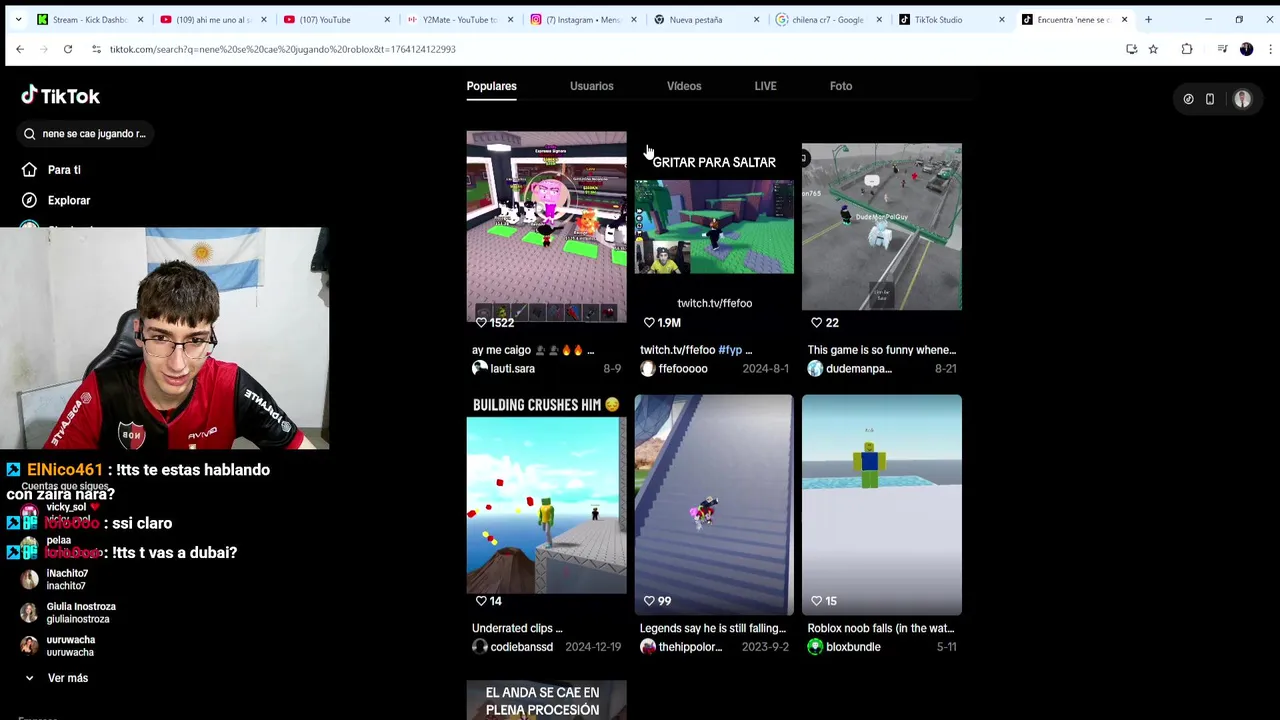Switch to the Populares tab
1280x720 pixels.
pos(491,86)
